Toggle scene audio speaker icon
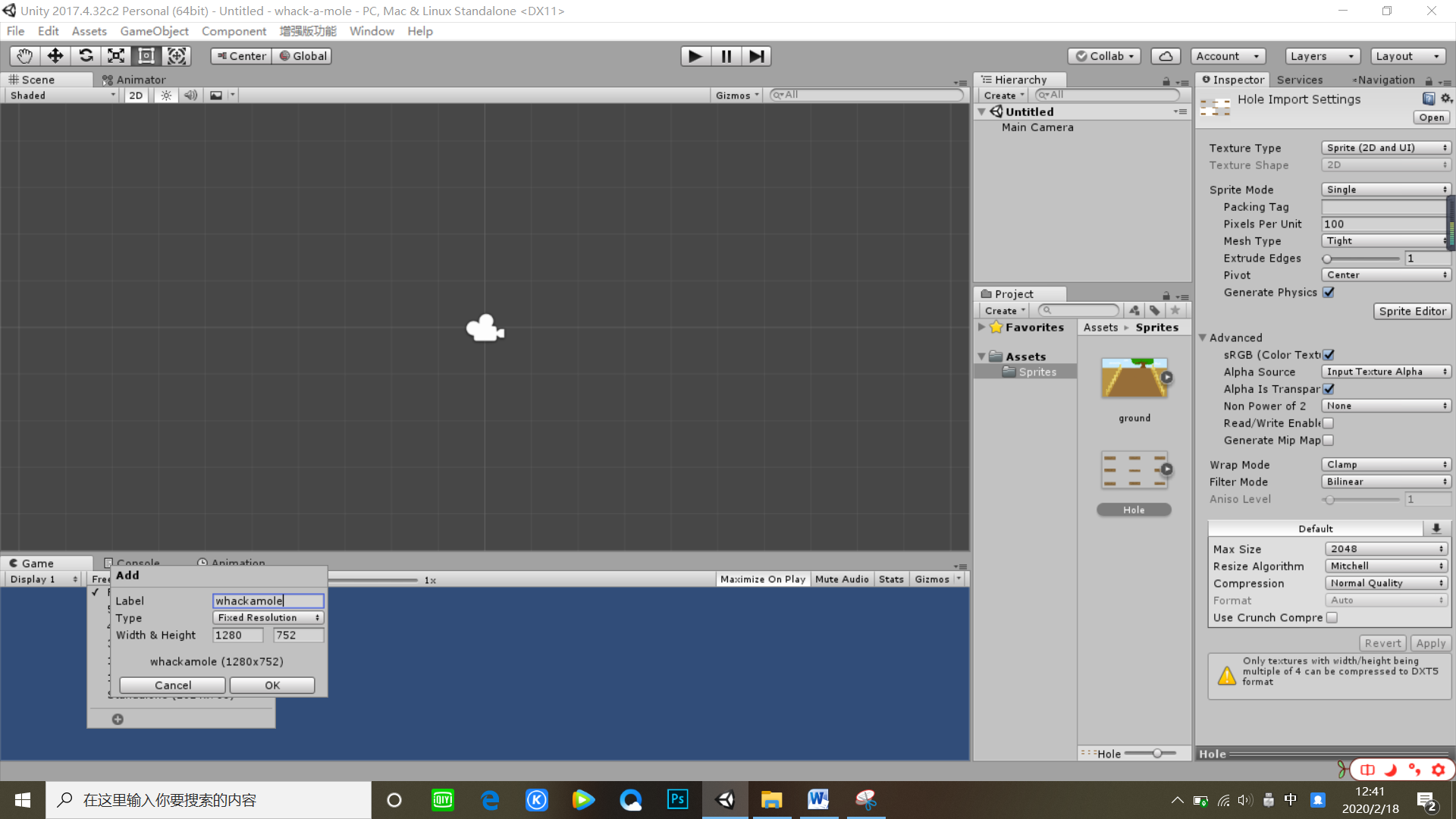The width and height of the screenshot is (1456, 819). pos(190,96)
